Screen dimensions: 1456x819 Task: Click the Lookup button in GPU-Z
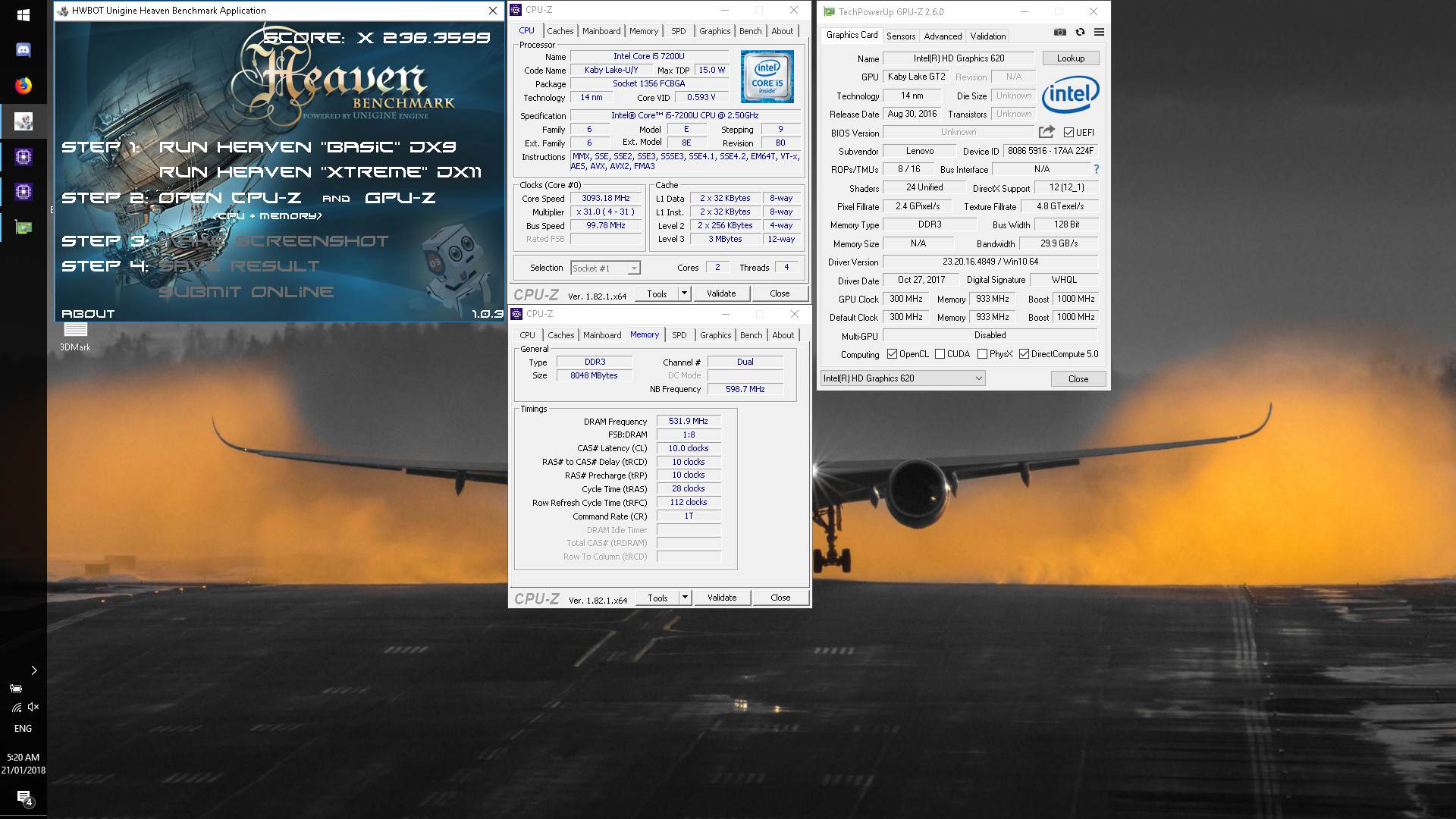pos(1071,58)
